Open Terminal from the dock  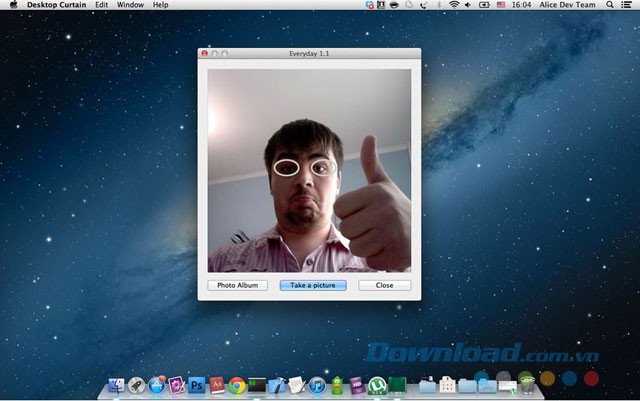click(257, 385)
